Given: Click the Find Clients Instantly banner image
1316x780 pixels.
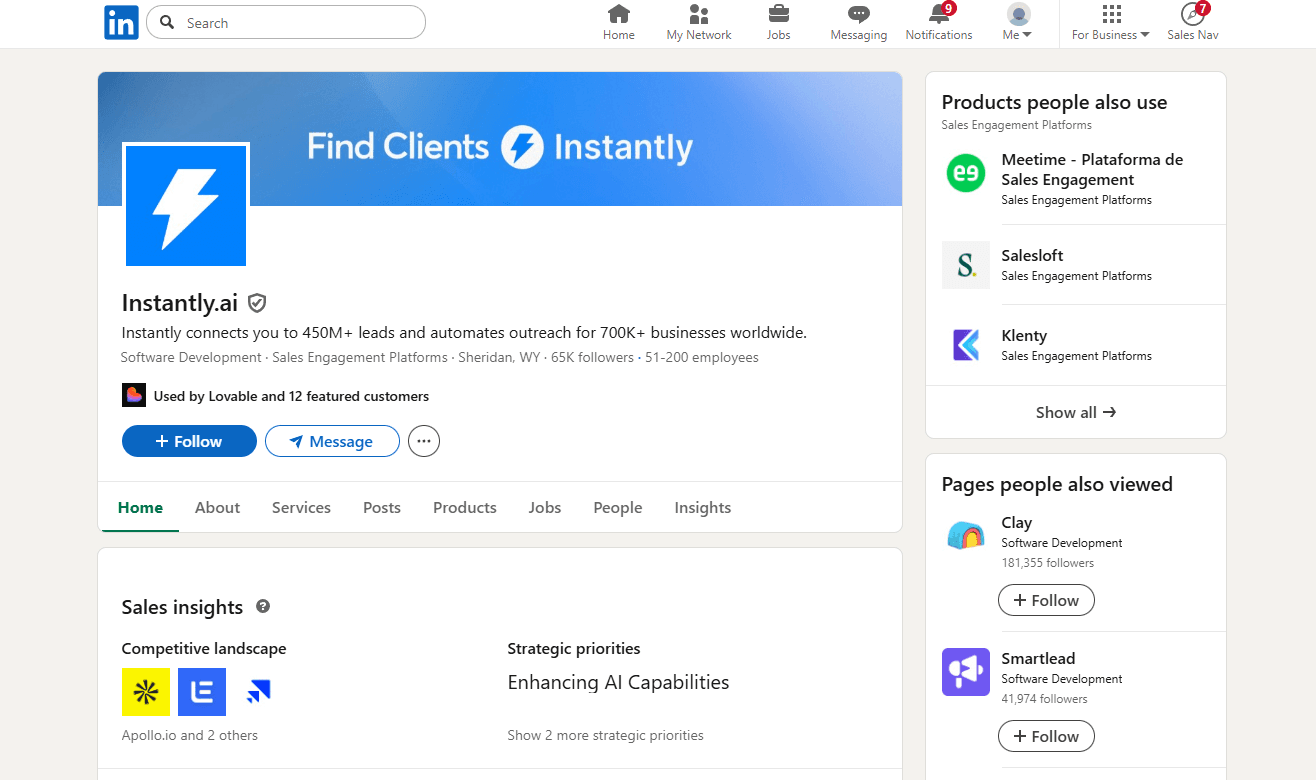Looking at the screenshot, I should coord(500,139).
